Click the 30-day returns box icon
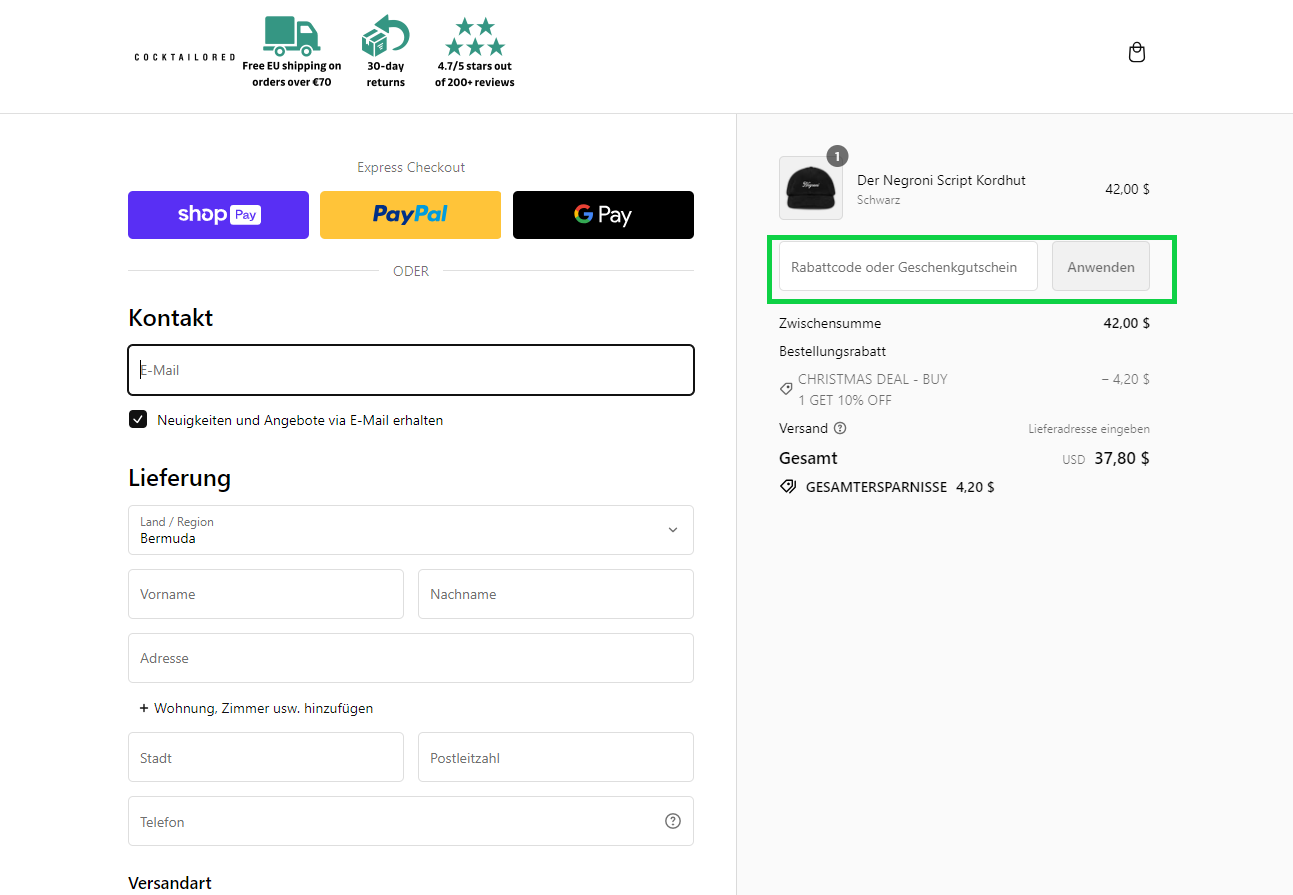 385,37
